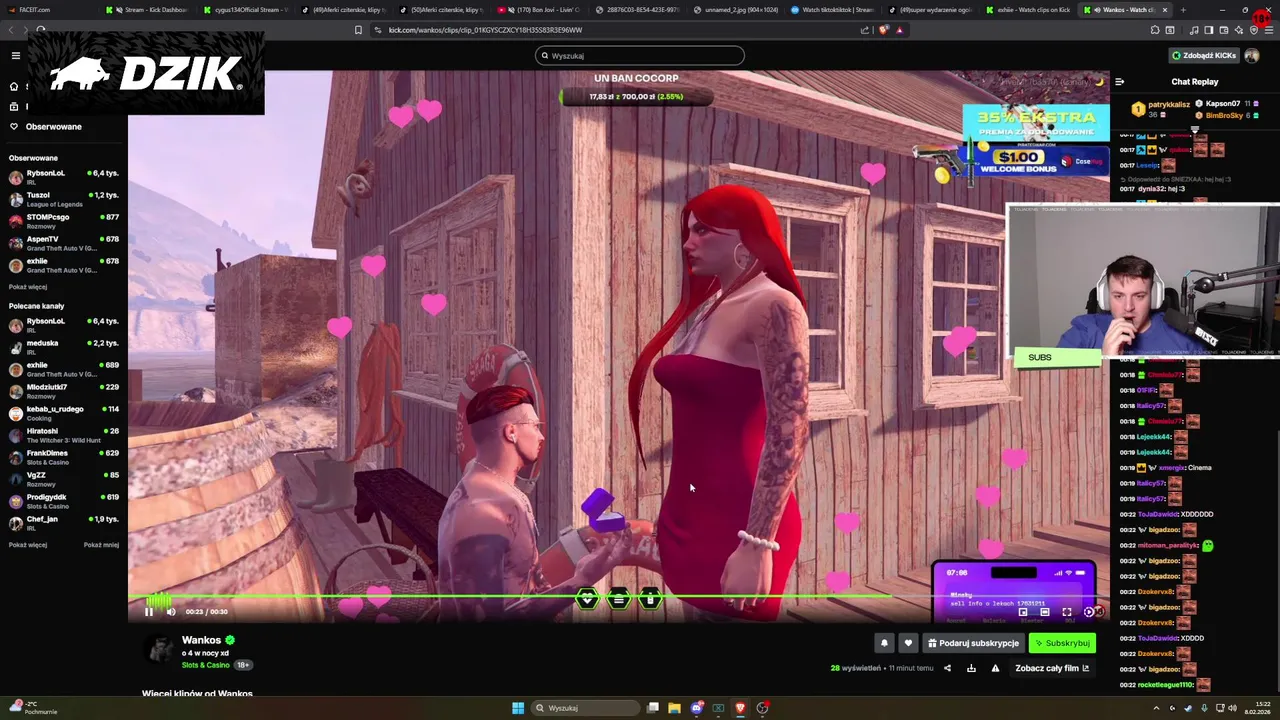Click the Zdobądź KICKs button

point(1204,55)
